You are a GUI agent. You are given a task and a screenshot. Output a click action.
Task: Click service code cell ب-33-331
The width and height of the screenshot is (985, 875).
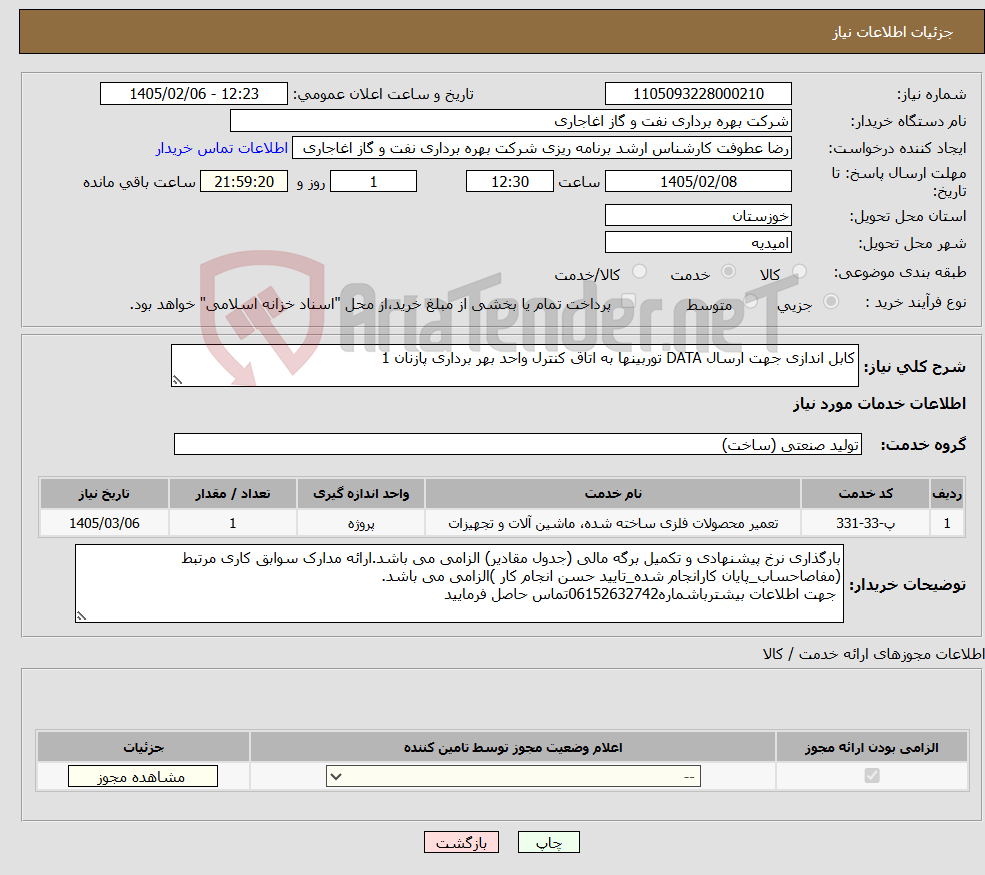(865, 523)
